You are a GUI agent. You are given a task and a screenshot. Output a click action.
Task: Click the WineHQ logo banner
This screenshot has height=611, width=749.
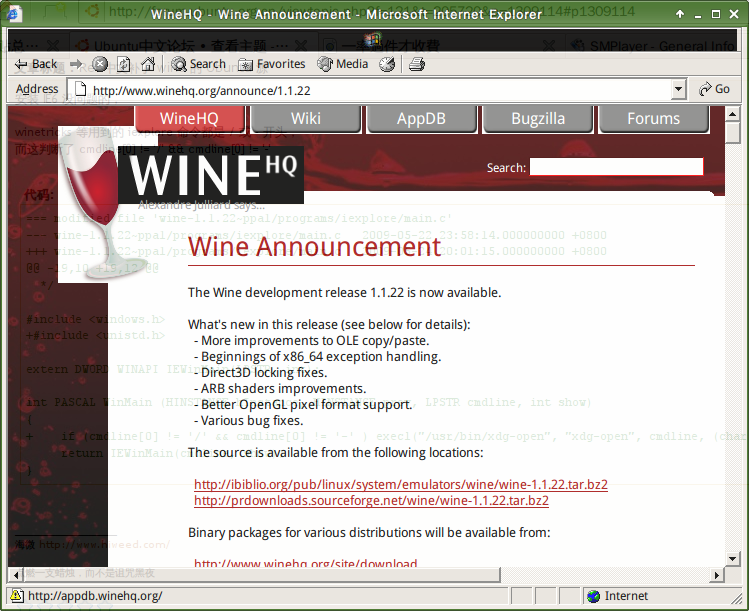pos(211,175)
